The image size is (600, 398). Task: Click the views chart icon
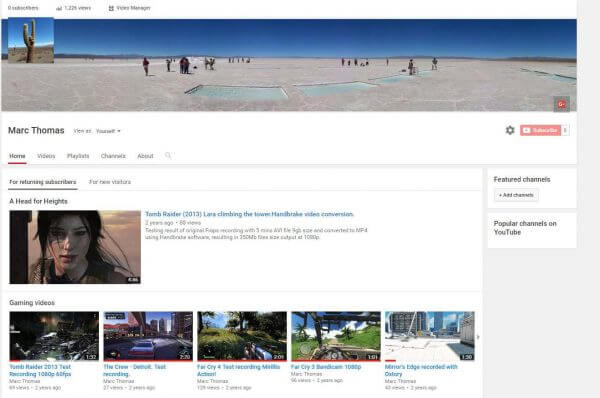click(59, 8)
